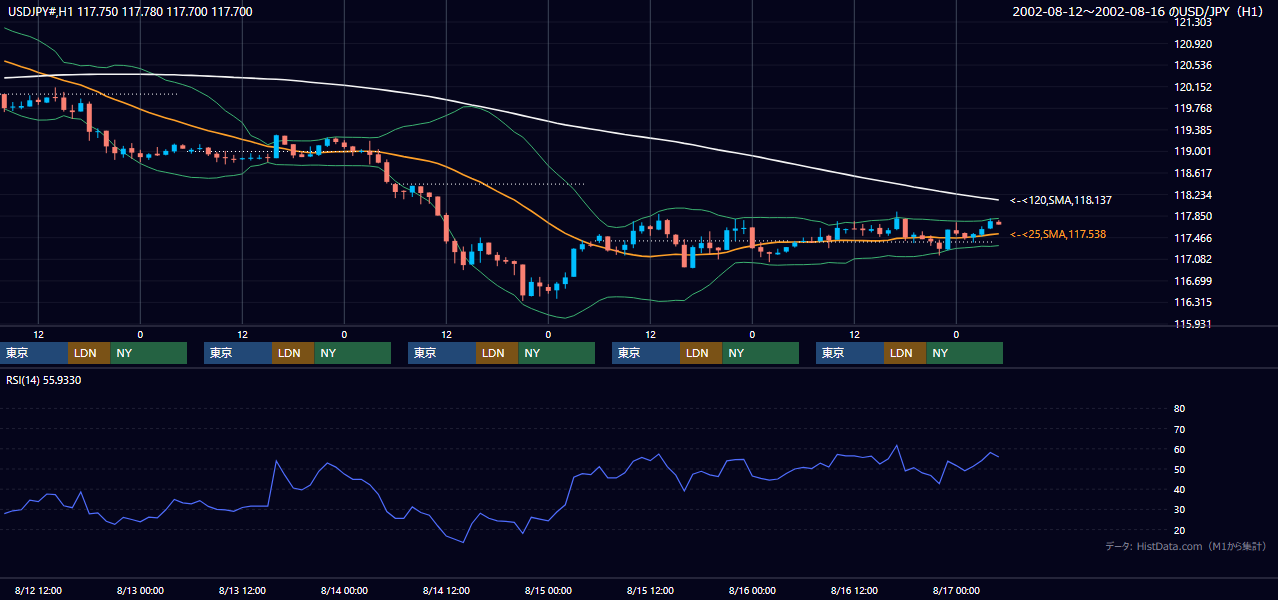Image resolution: width=1278 pixels, height=600 pixels.
Task: Click the 8/14 00:00 date axis label
Action: [x=344, y=590]
